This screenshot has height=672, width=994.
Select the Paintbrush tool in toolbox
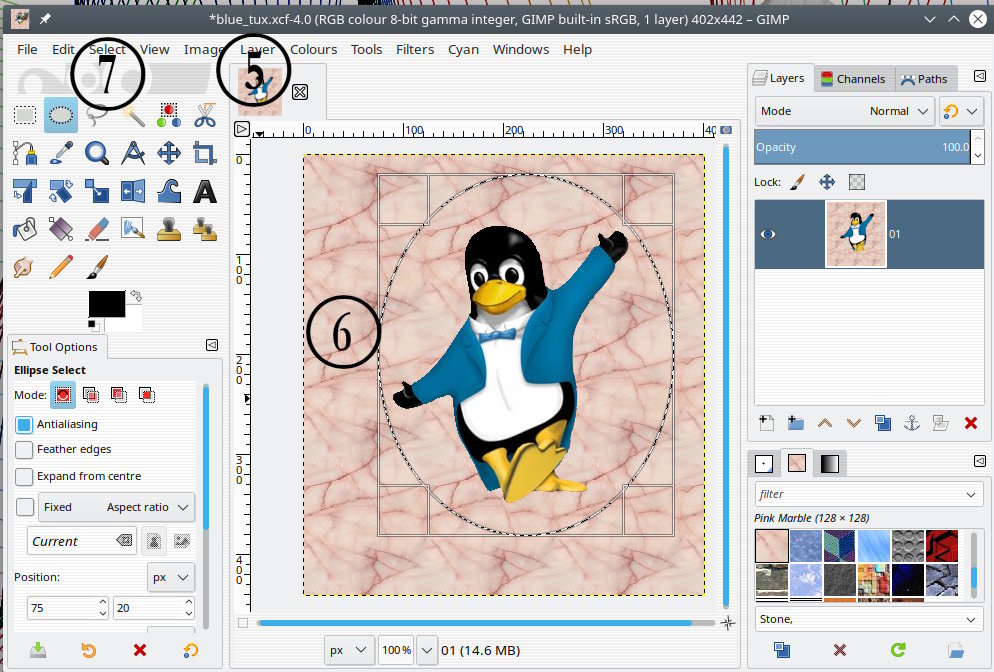(x=97, y=267)
